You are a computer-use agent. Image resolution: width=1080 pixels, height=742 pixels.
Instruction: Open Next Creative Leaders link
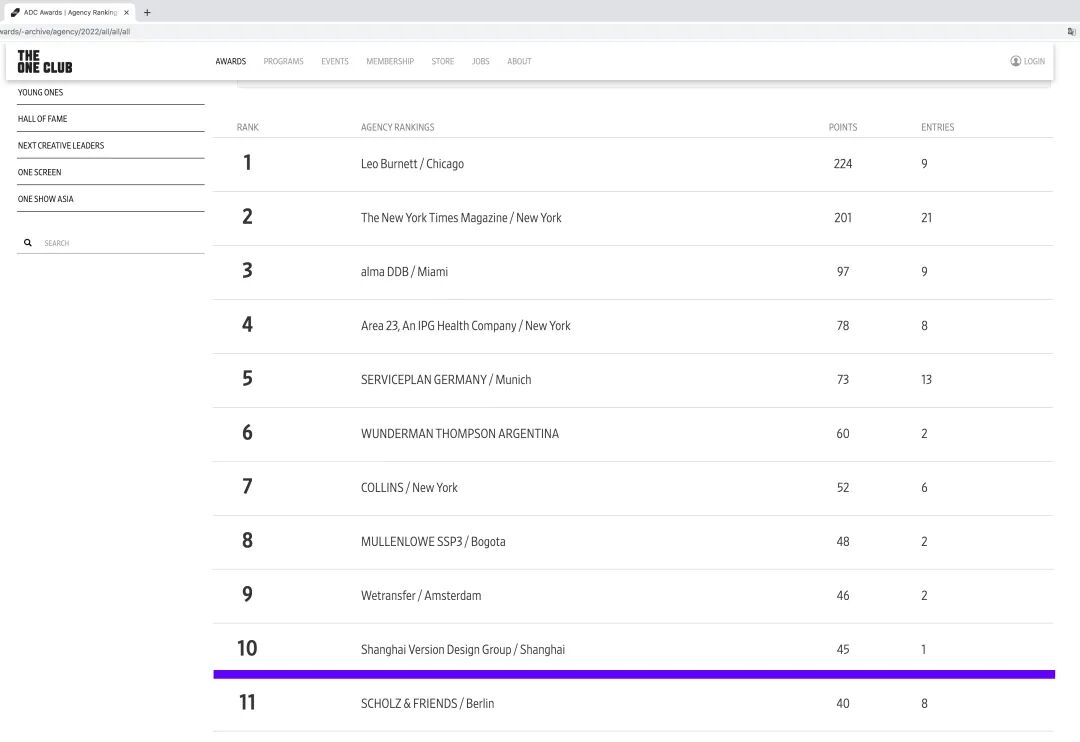tap(61, 145)
